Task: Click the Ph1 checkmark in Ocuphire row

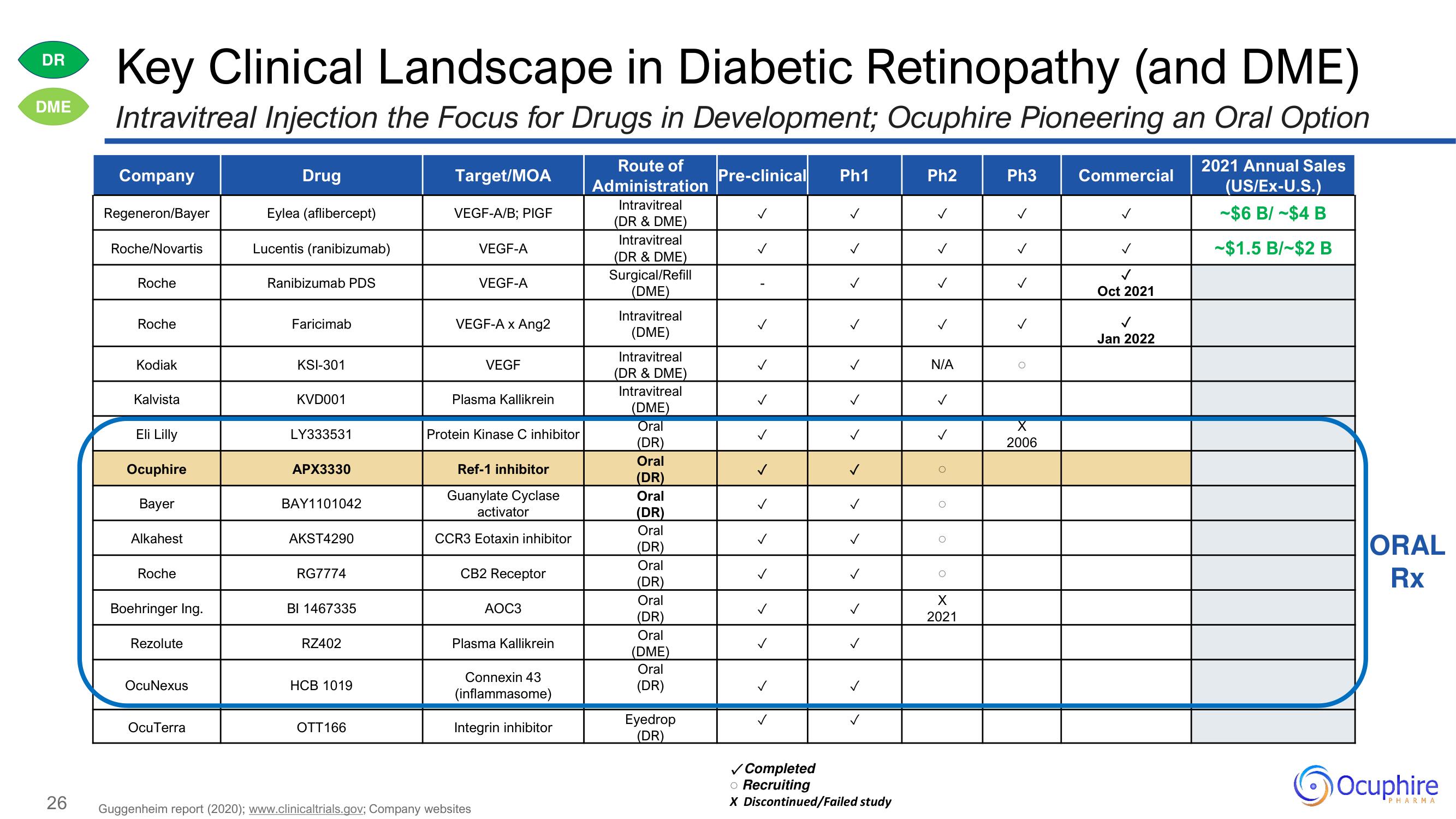Action: coord(854,469)
